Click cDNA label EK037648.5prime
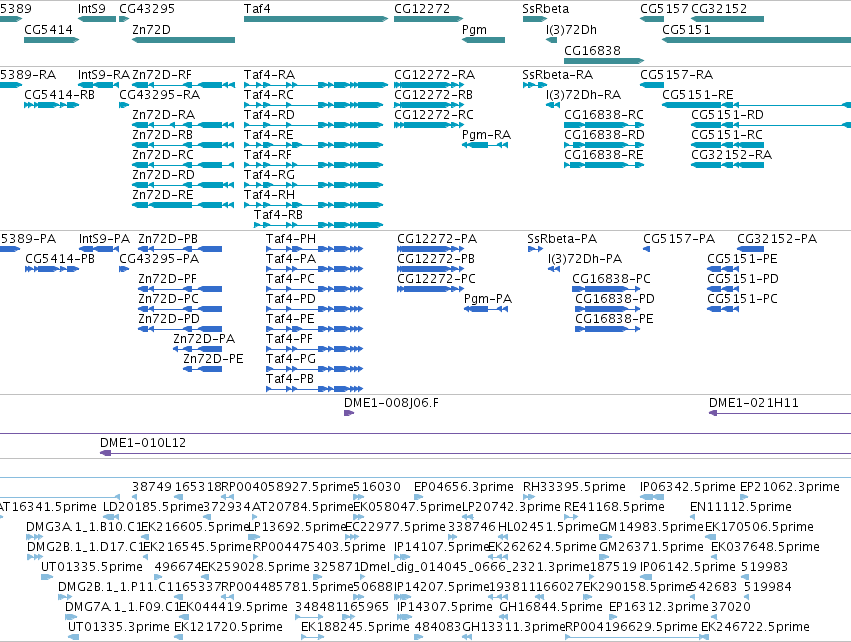851x642 pixels. point(765,546)
